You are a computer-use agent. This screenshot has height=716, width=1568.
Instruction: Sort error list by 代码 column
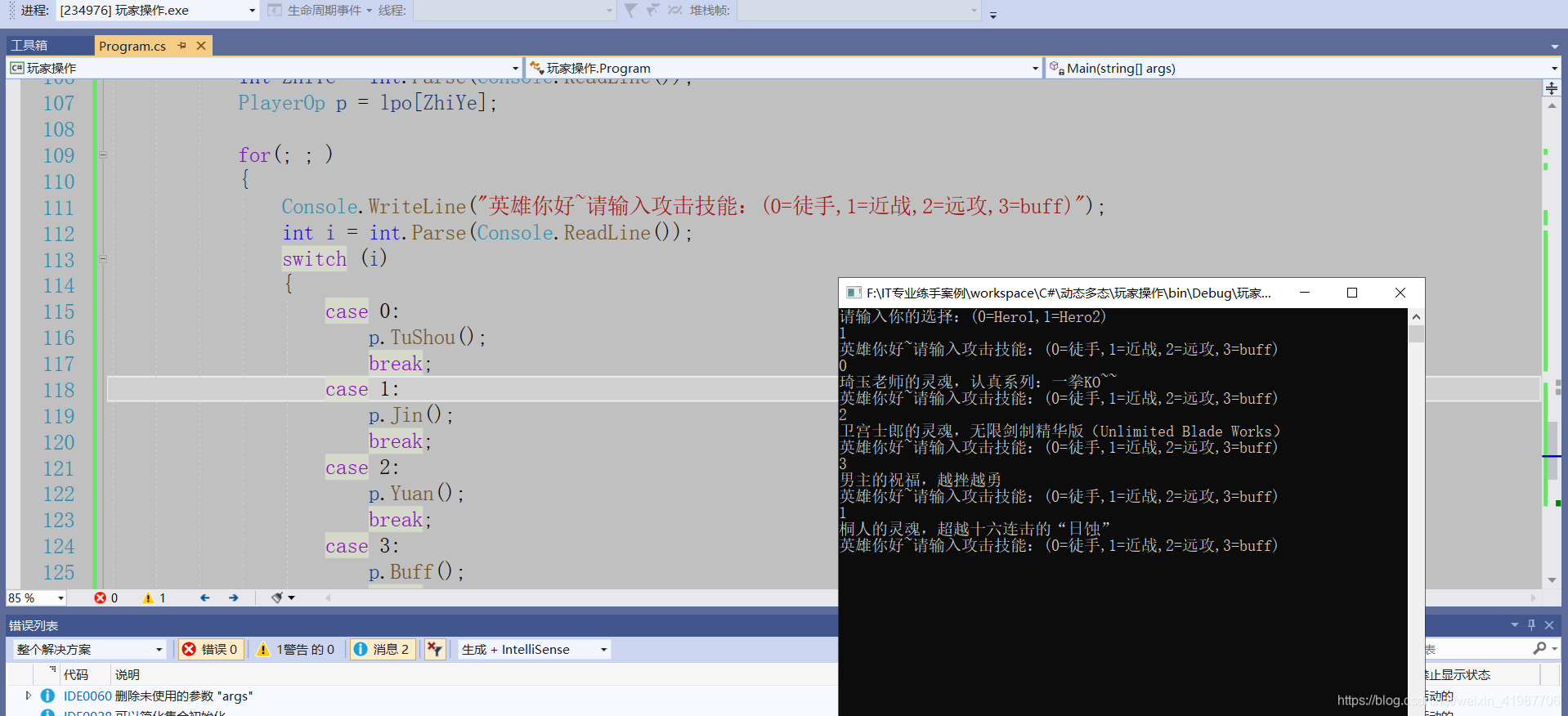tap(76, 674)
